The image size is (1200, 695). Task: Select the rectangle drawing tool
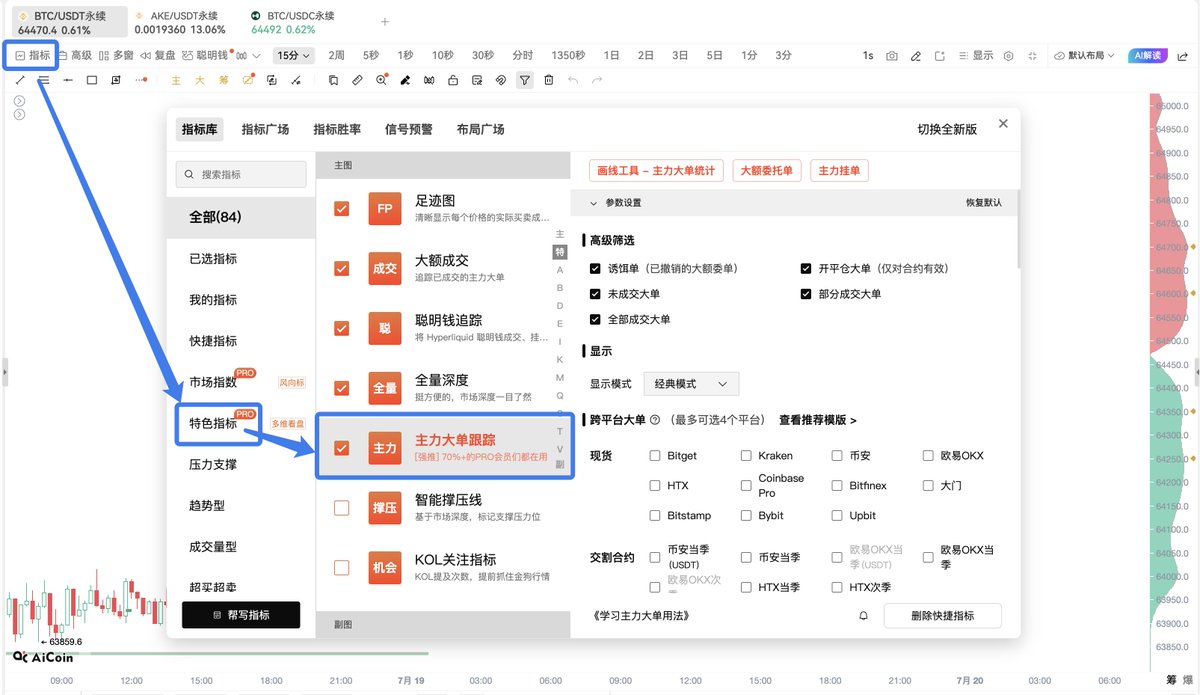coord(92,80)
